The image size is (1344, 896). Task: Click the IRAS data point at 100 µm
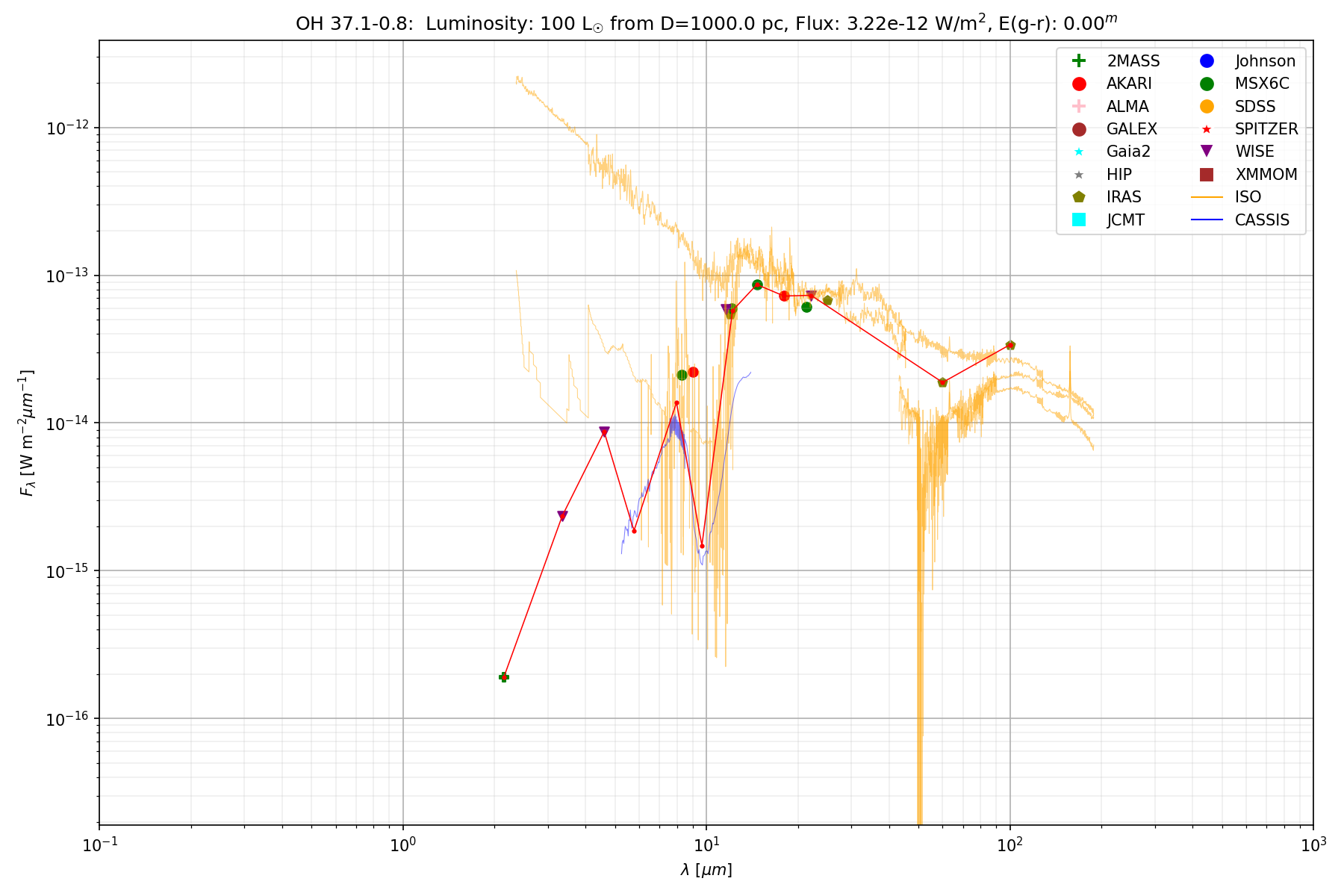tap(1010, 345)
